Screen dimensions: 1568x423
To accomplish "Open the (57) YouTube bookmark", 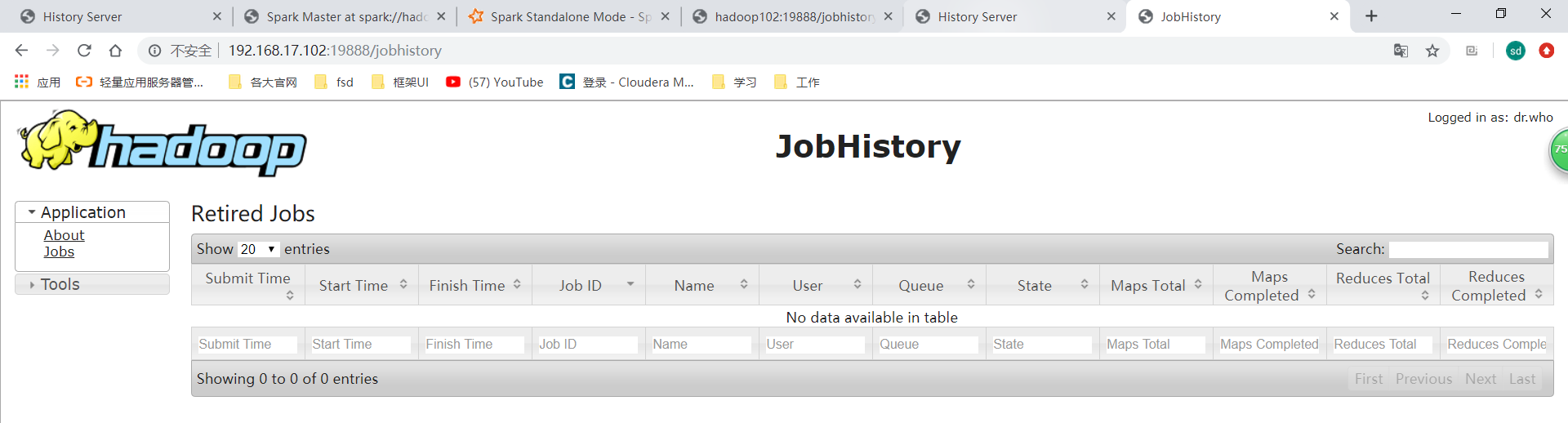I will (495, 82).
